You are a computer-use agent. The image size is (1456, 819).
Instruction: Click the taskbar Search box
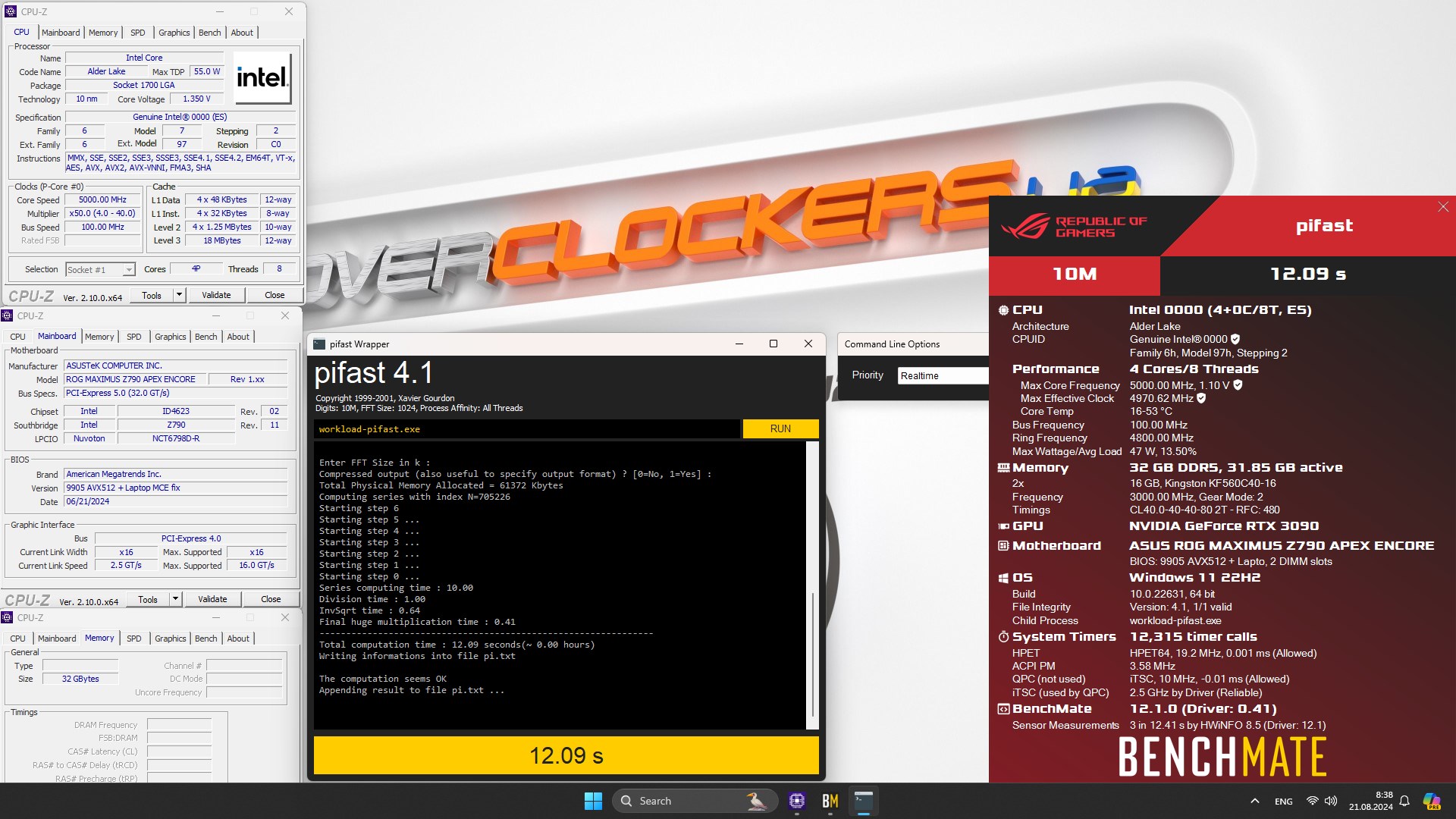click(695, 801)
